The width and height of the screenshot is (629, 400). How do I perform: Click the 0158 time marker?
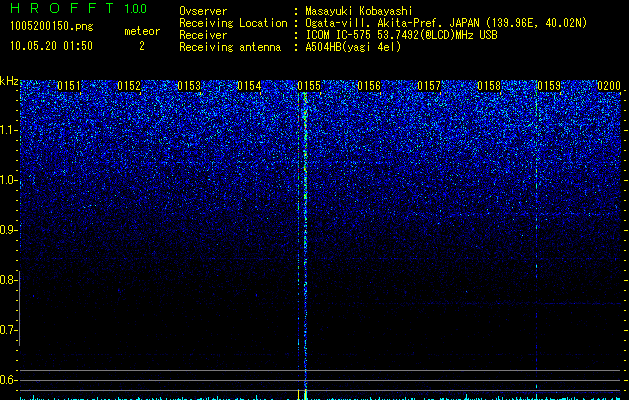pyautogui.click(x=489, y=86)
